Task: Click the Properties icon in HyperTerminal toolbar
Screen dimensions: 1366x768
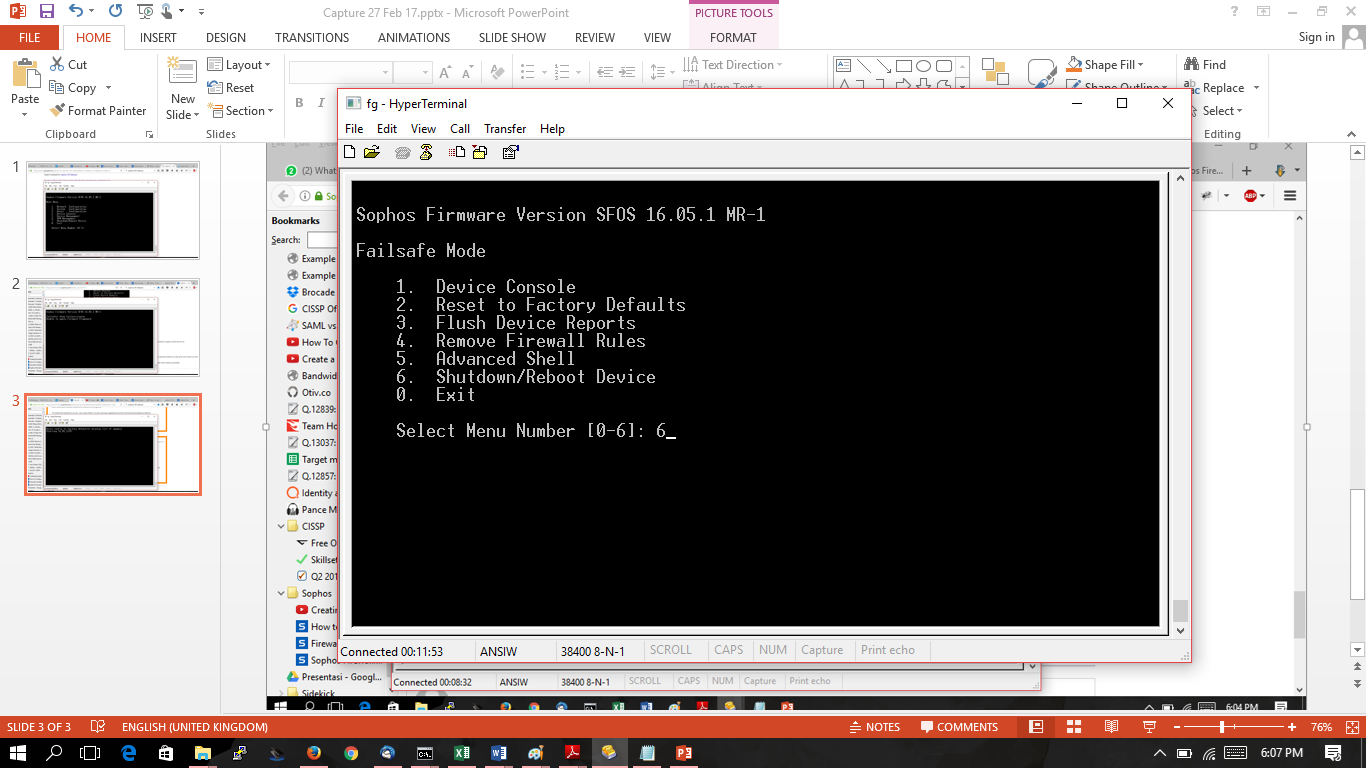Action: pyautogui.click(x=510, y=152)
